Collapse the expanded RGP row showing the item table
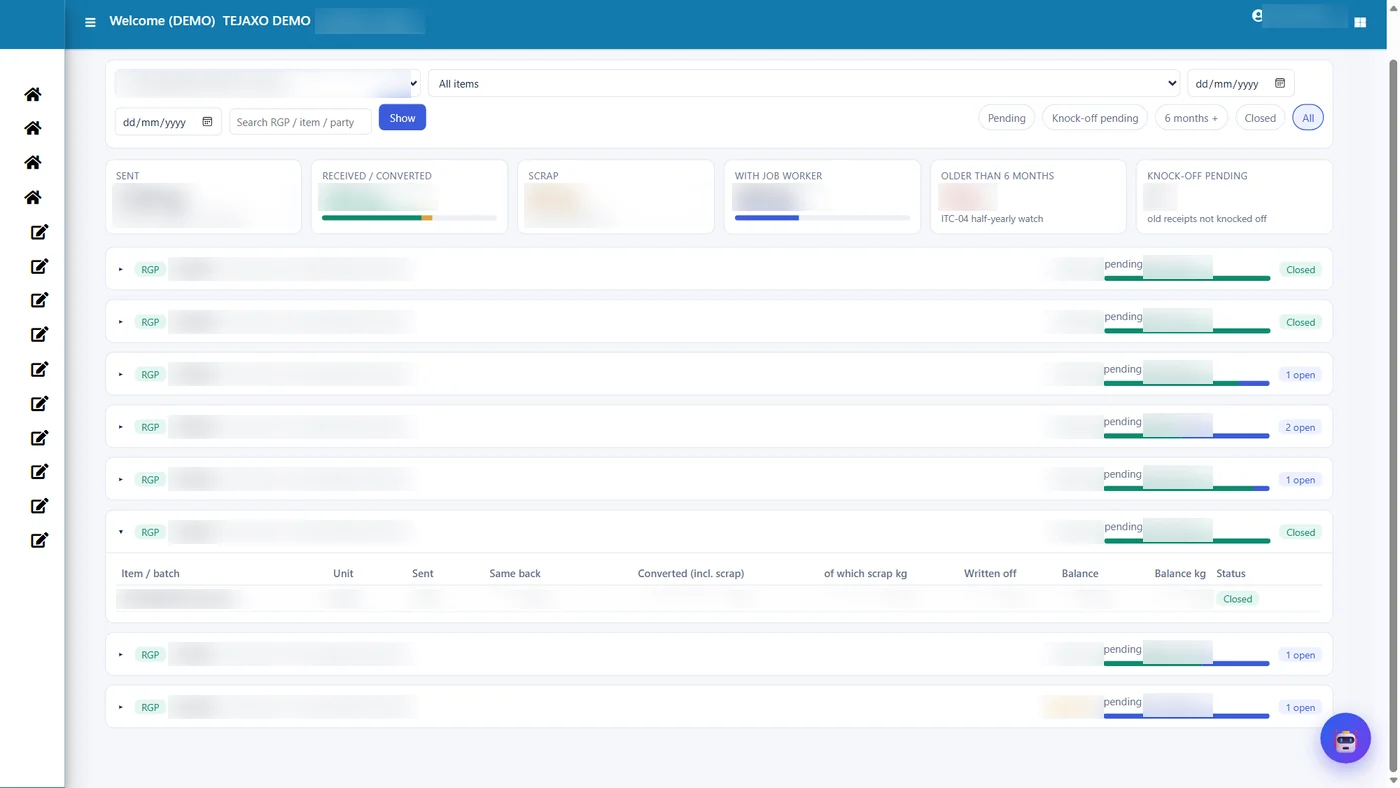The height and width of the screenshot is (788, 1400). pyautogui.click(x=121, y=532)
